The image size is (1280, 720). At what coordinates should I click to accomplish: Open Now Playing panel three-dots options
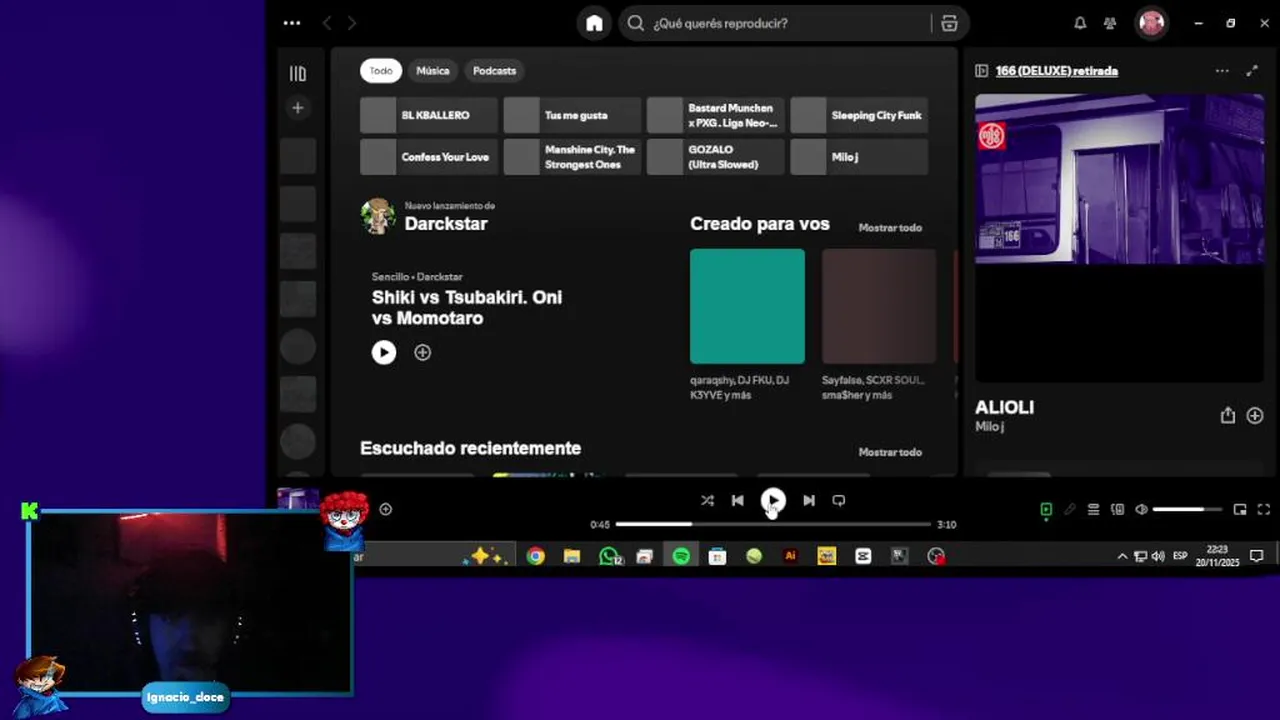tap(1222, 71)
